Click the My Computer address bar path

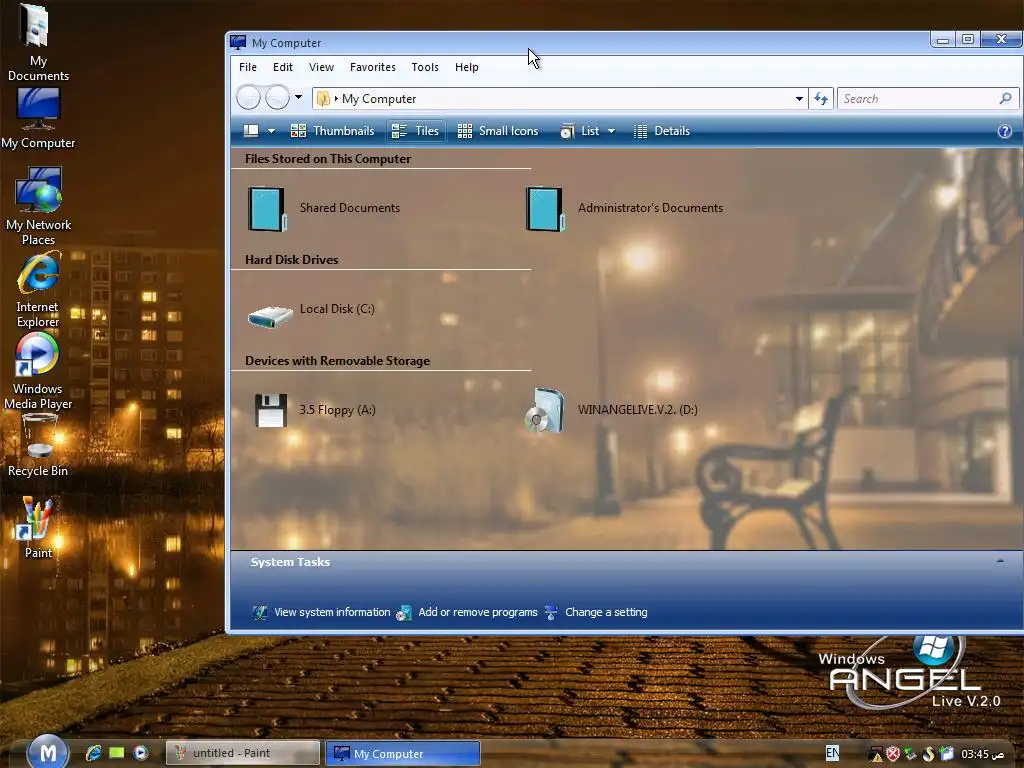[x=379, y=99]
